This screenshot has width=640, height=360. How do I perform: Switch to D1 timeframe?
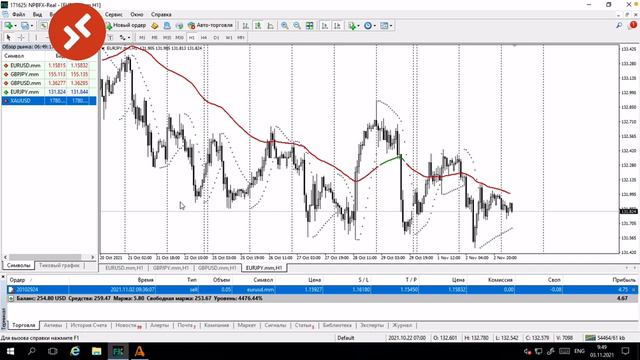pyautogui.click(x=216, y=38)
